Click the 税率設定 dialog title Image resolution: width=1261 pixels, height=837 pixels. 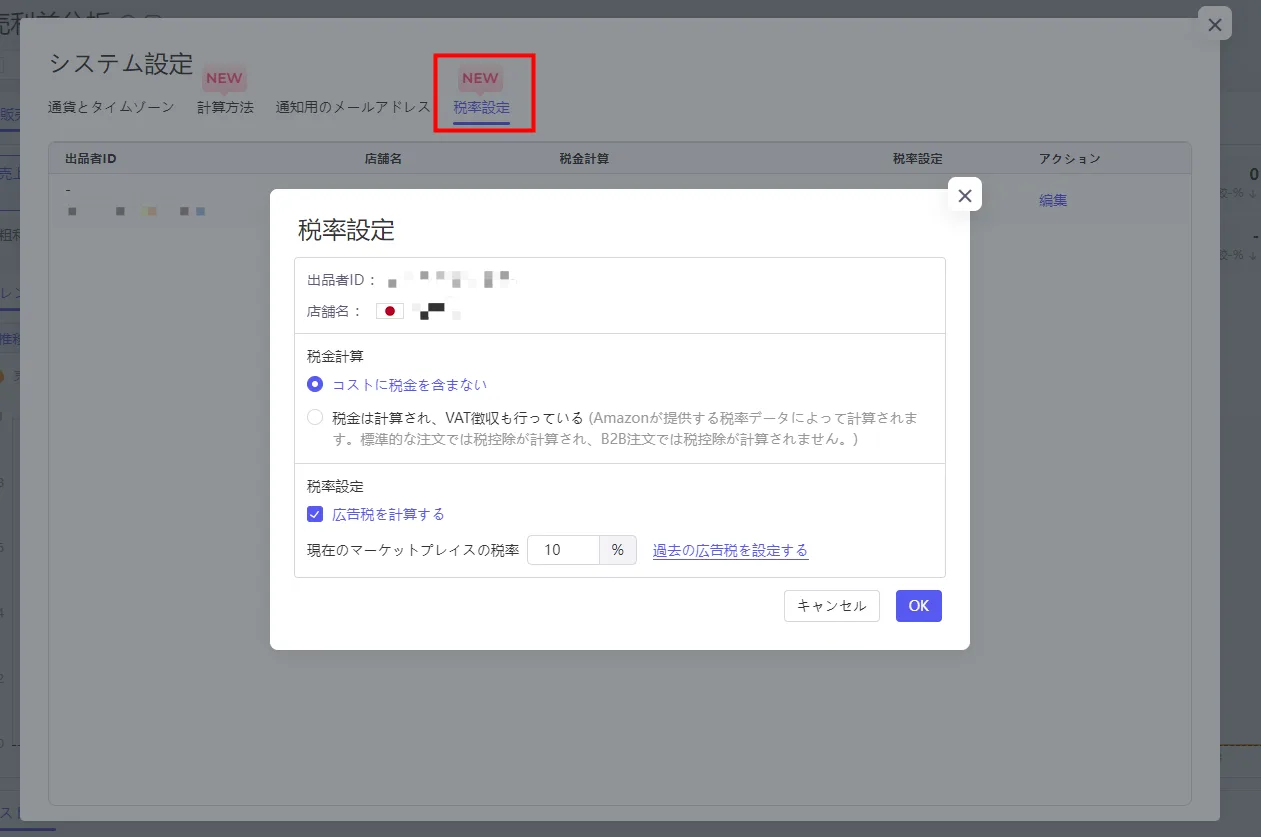[x=346, y=231]
